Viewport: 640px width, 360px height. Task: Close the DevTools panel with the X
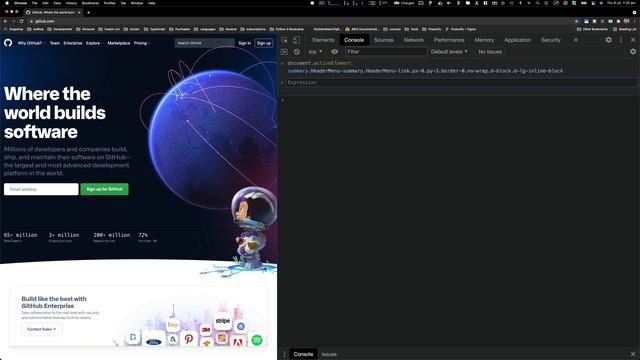[x=633, y=40]
